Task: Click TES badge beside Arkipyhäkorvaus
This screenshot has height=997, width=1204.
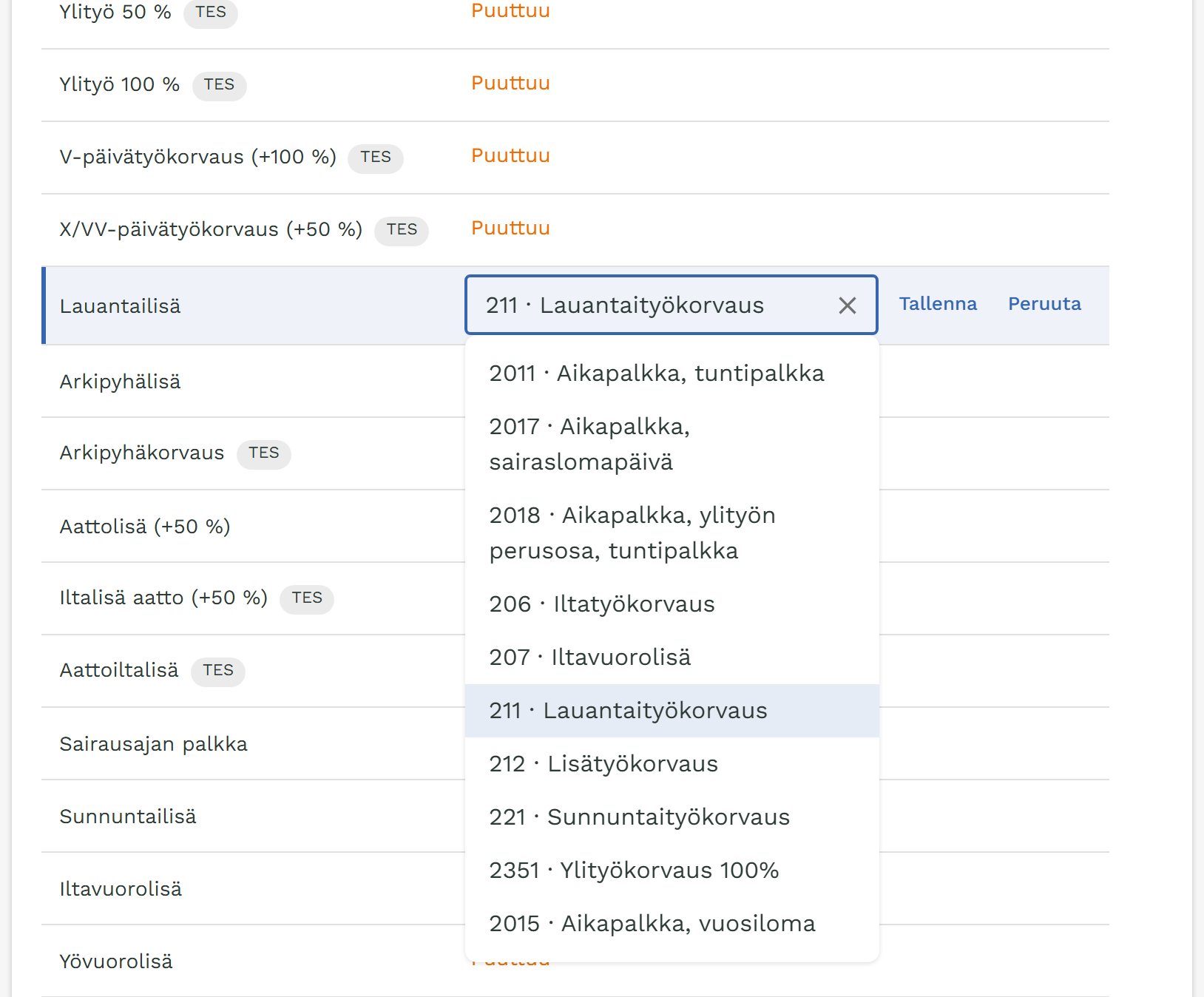Action: [263, 453]
